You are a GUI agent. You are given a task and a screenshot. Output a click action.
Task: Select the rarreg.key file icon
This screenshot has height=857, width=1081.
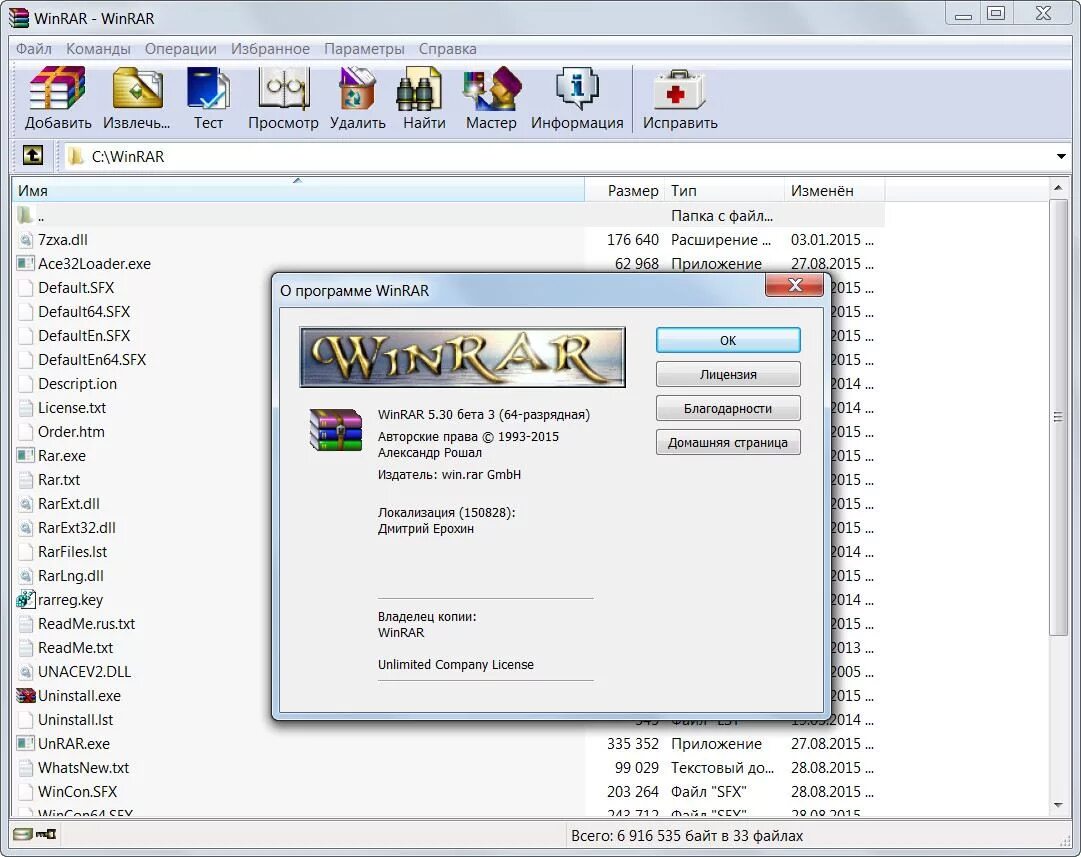point(26,599)
